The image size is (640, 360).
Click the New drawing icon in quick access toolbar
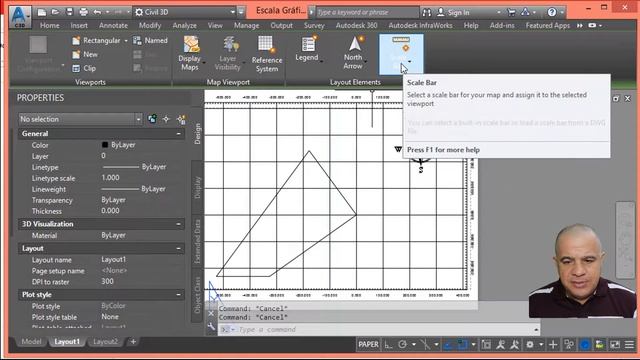tap(42, 12)
